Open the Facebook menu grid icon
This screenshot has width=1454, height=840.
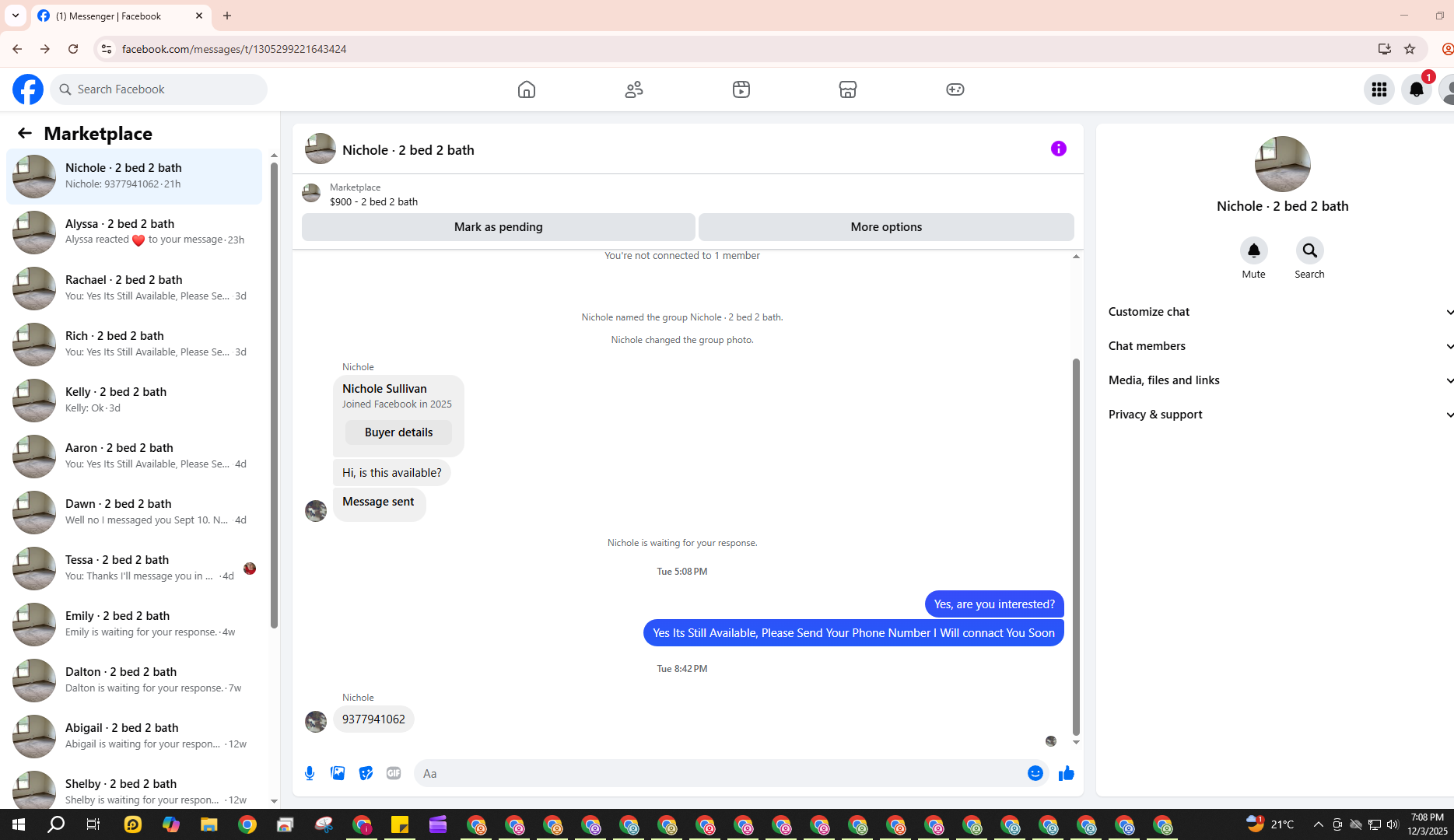[x=1379, y=89]
